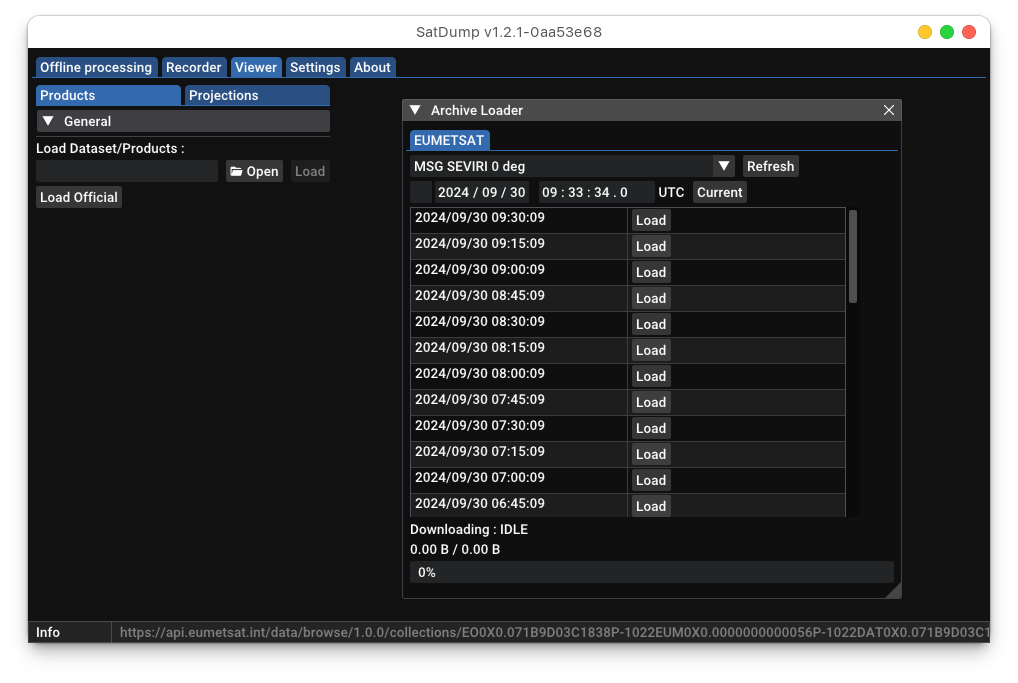Select timestamp text 2024/09/30 08:00:09
Viewport: 1018px width, 683px height.
tap(480, 373)
